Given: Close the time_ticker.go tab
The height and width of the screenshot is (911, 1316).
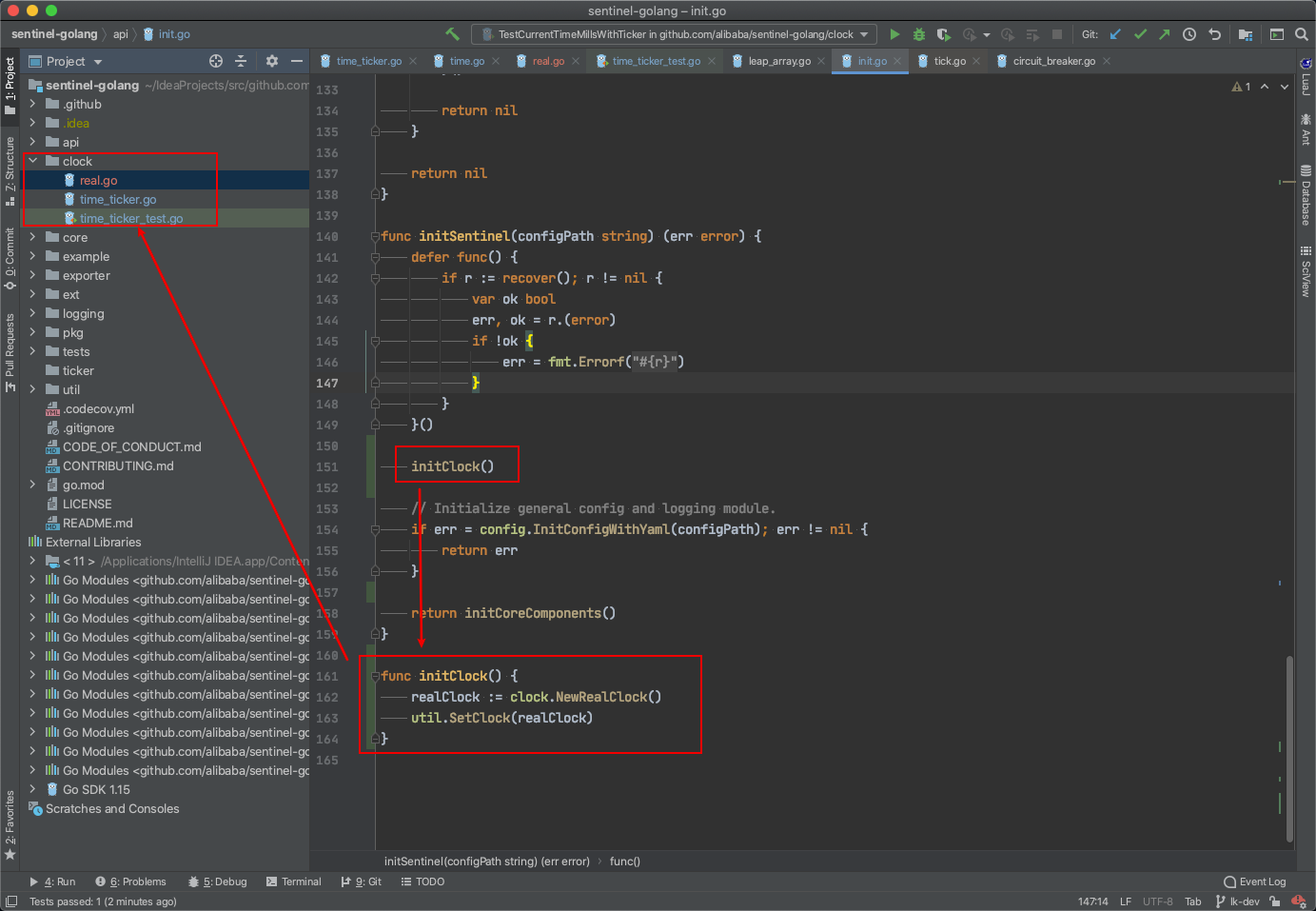Looking at the screenshot, I should (x=413, y=61).
